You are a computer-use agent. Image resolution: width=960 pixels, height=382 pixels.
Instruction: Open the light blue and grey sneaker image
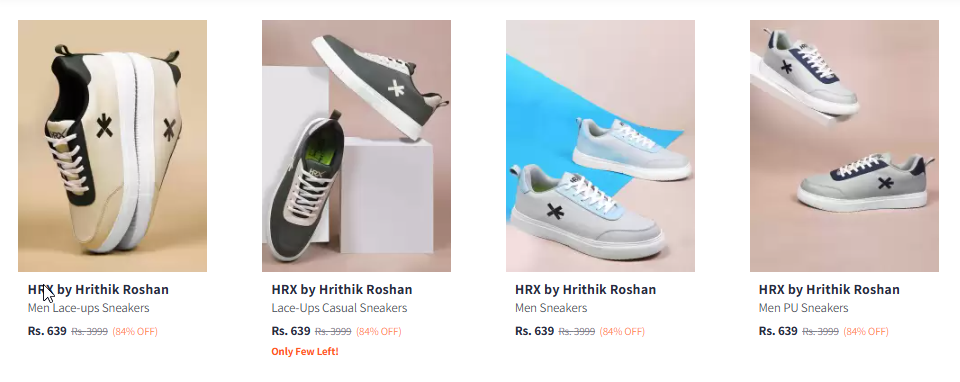coord(600,146)
